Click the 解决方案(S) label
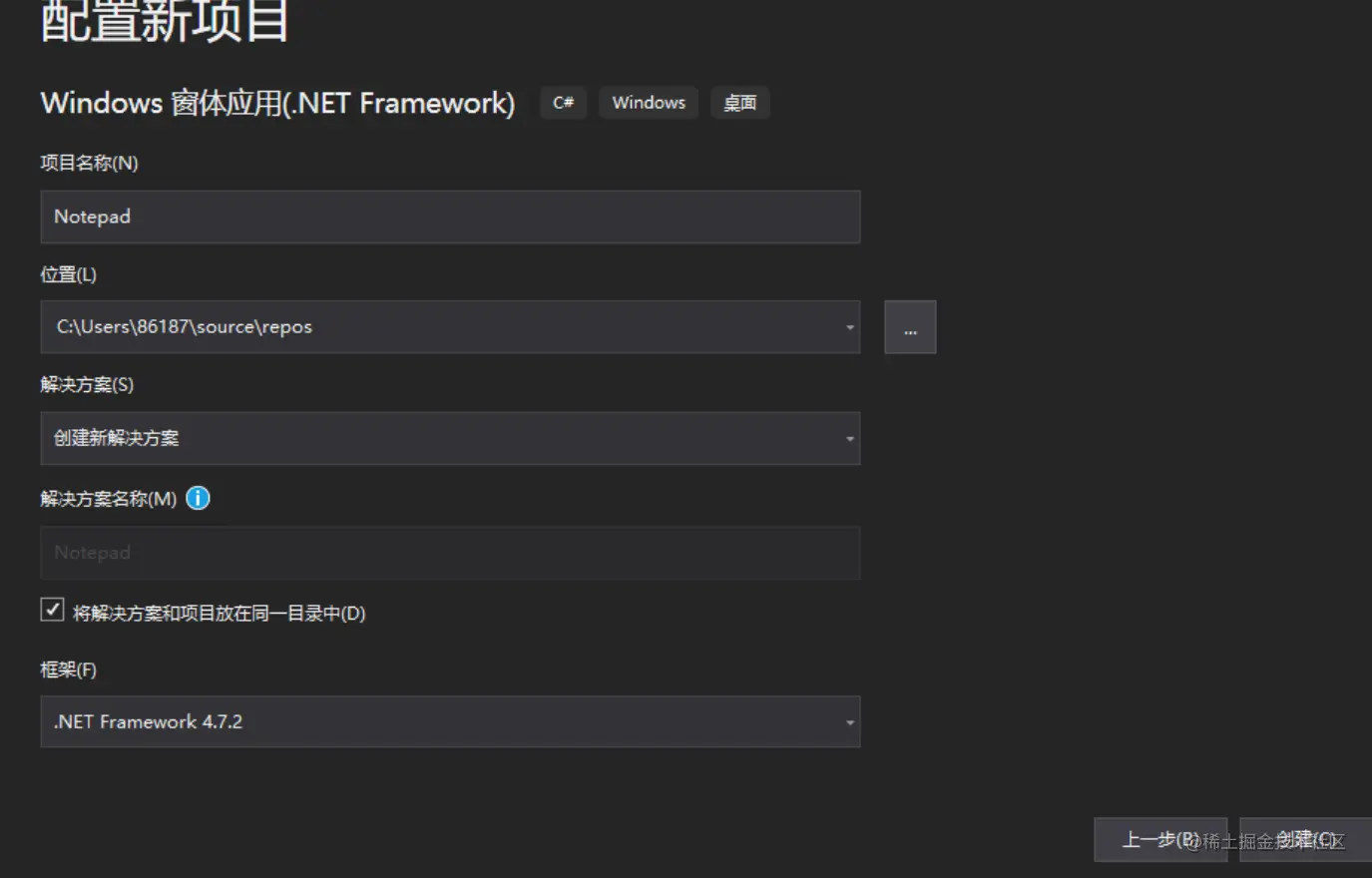This screenshot has height=878, width=1372. (x=87, y=385)
